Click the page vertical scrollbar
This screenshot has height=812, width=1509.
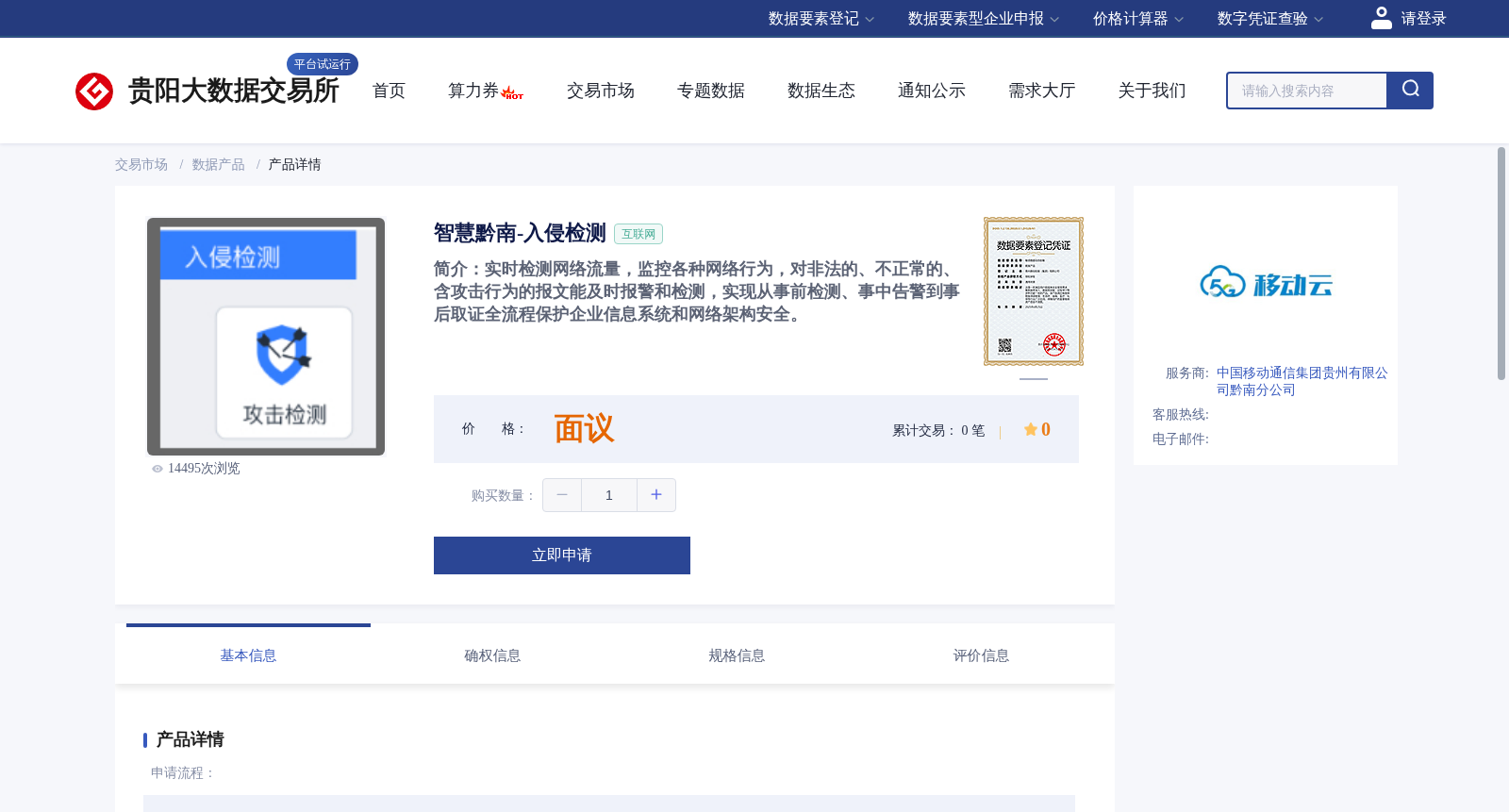[x=1501, y=264]
